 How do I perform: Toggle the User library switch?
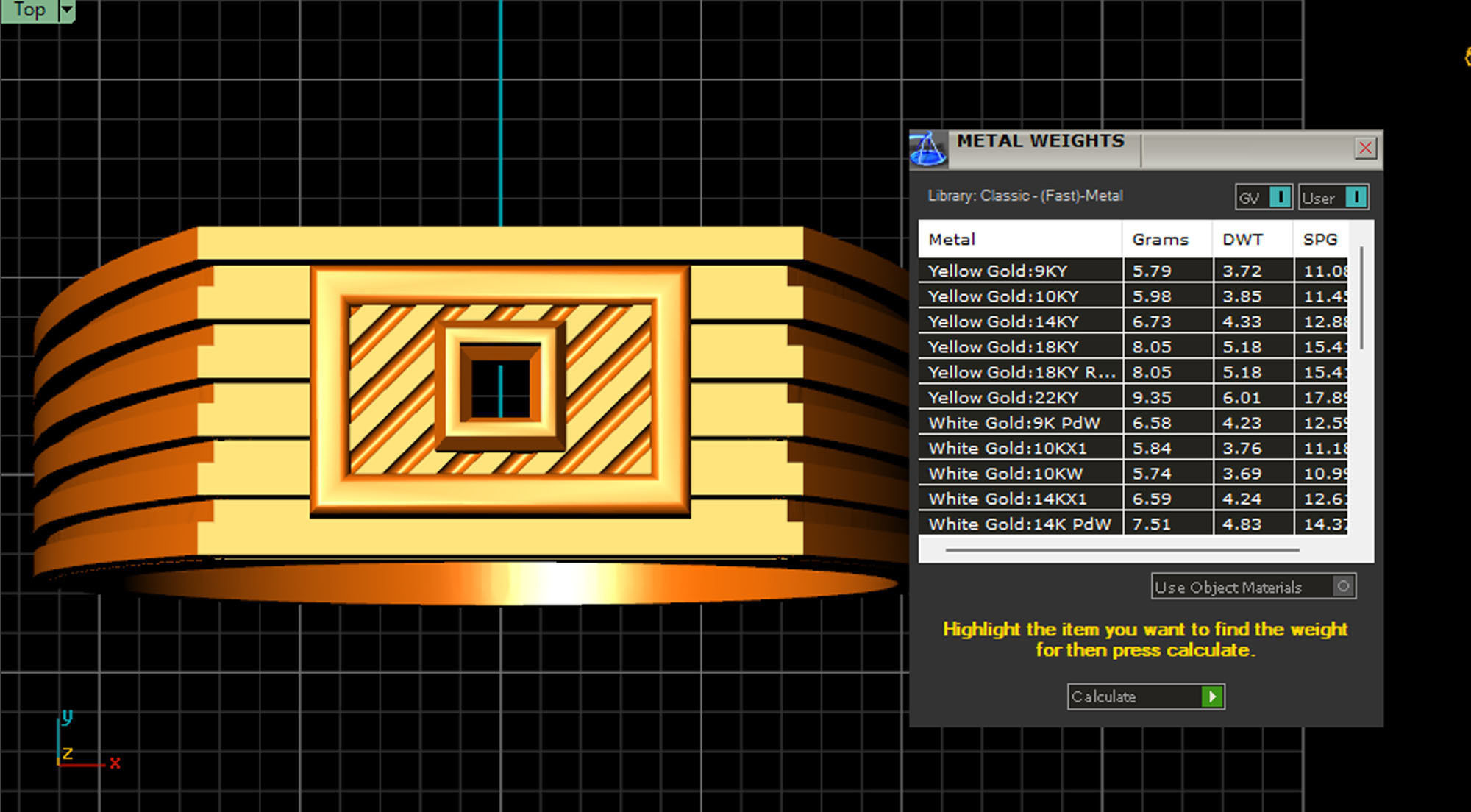1356,197
